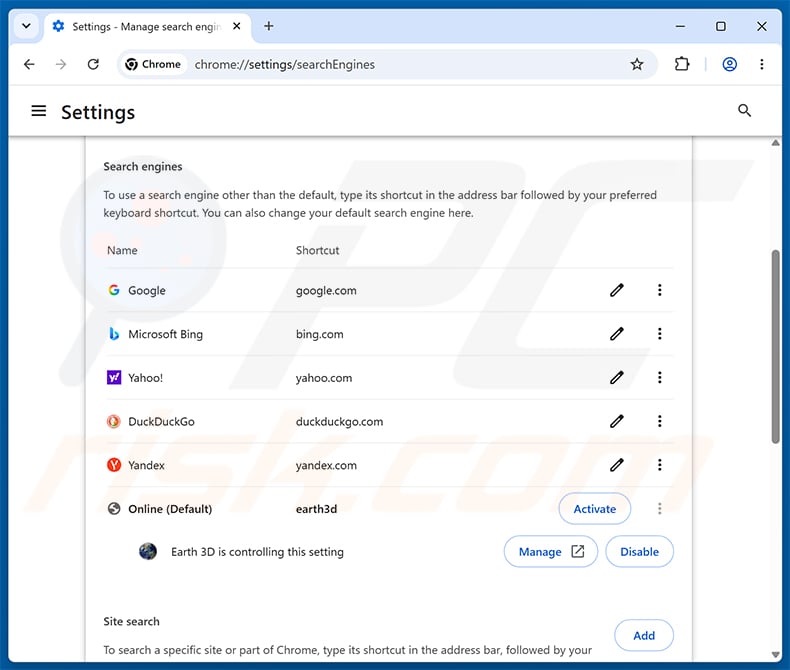Edit the Microsoft Bing entry
The height and width of the screenshot is (670, 790).
617,334
